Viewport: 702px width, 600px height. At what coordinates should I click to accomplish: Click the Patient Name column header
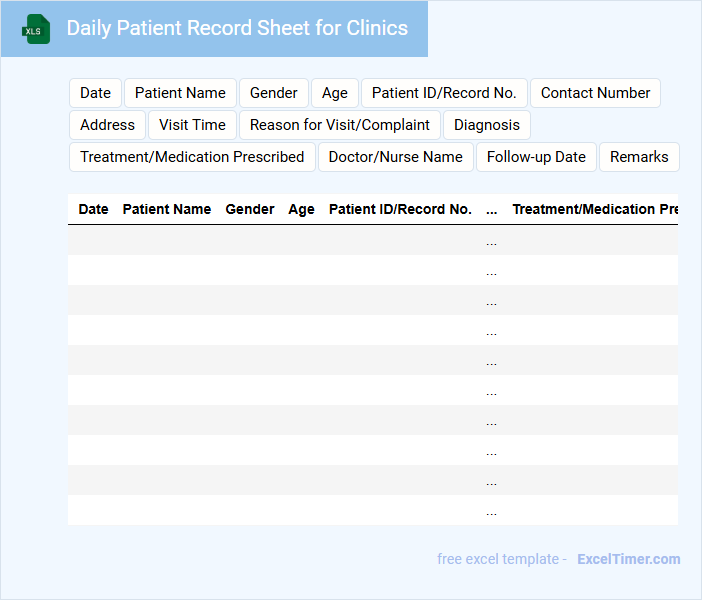click(166, 209)
